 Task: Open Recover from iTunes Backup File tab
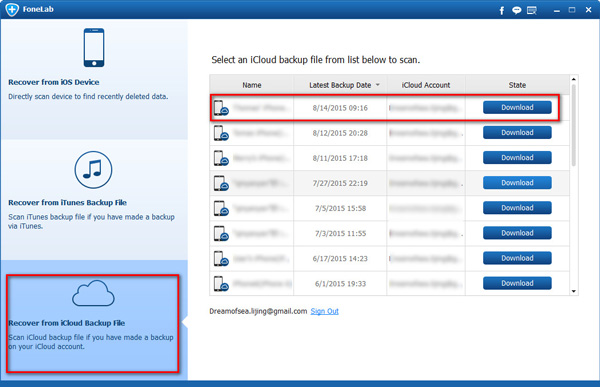94,200
